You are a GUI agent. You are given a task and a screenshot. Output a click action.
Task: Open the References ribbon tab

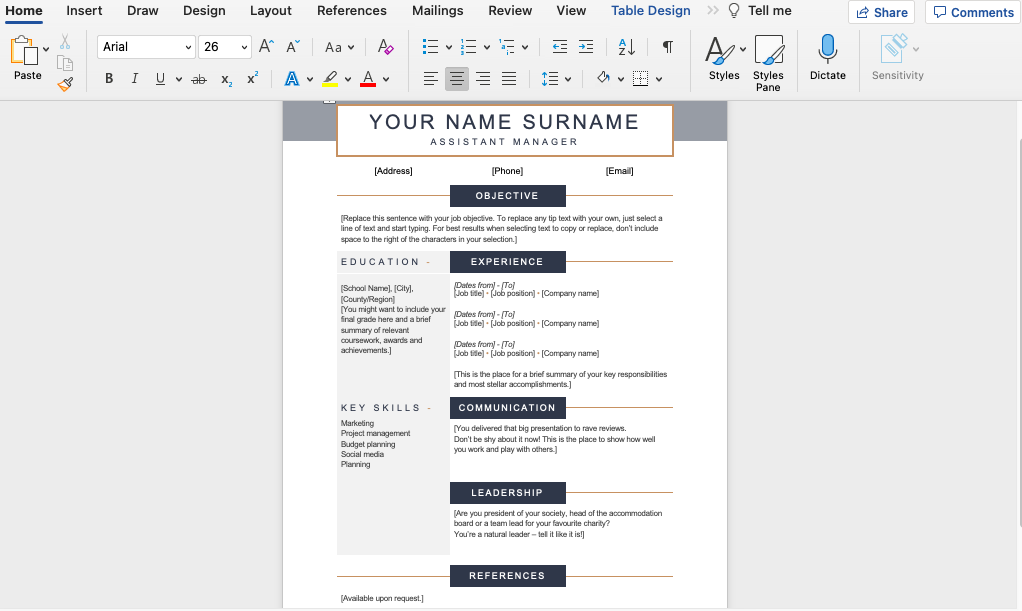click(351, 11)
